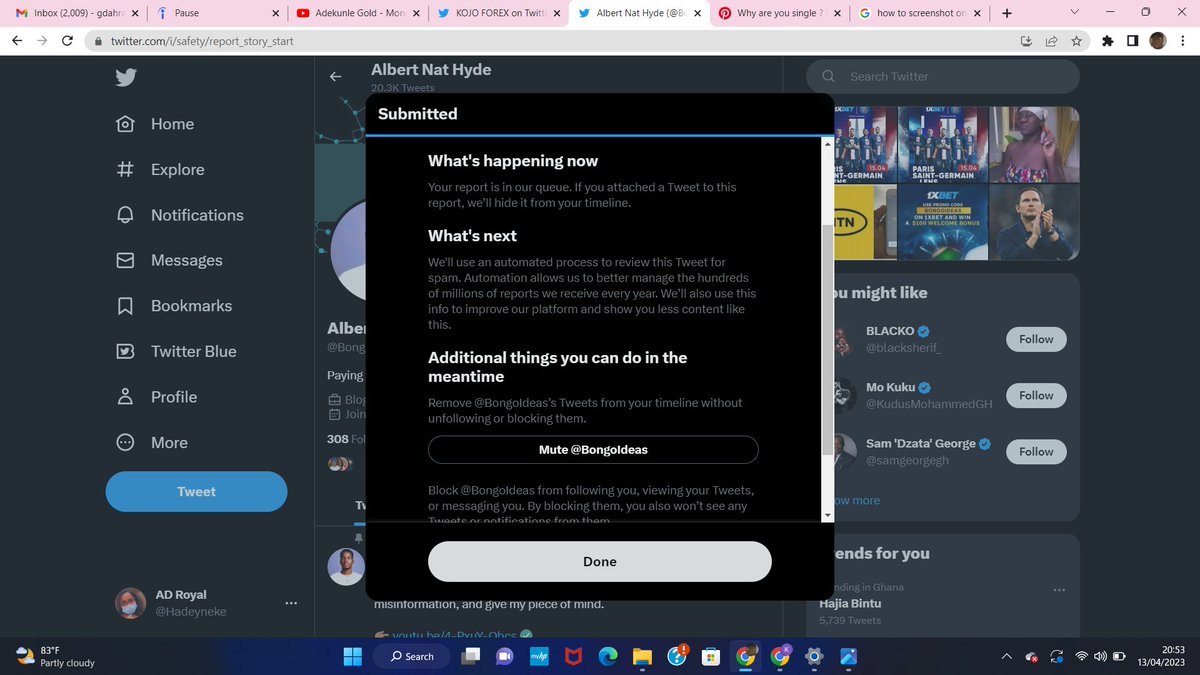
Task: Follow Sam 'Dzata' George
Action: [1036, 451]
